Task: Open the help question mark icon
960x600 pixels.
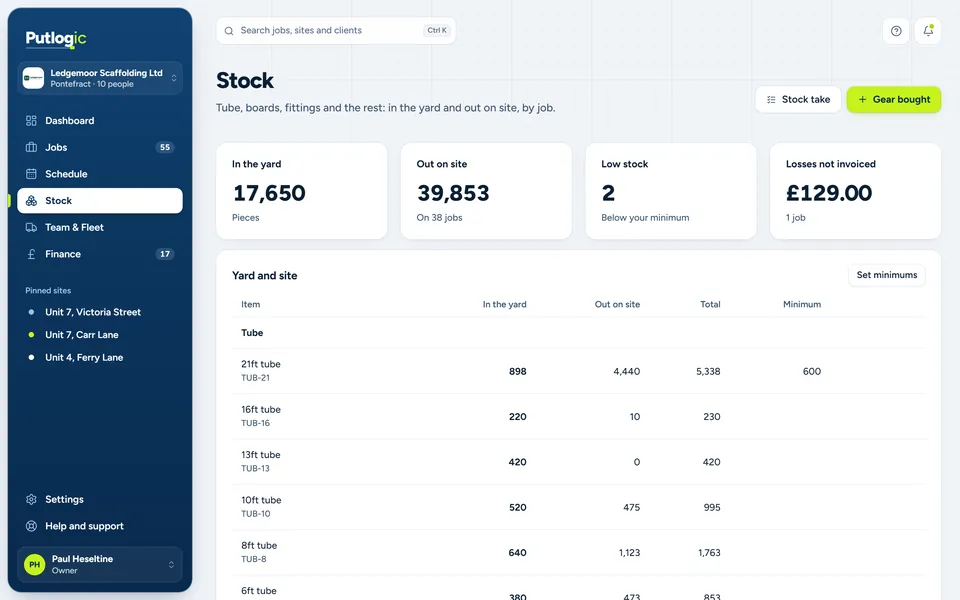Action: [896, 31]
